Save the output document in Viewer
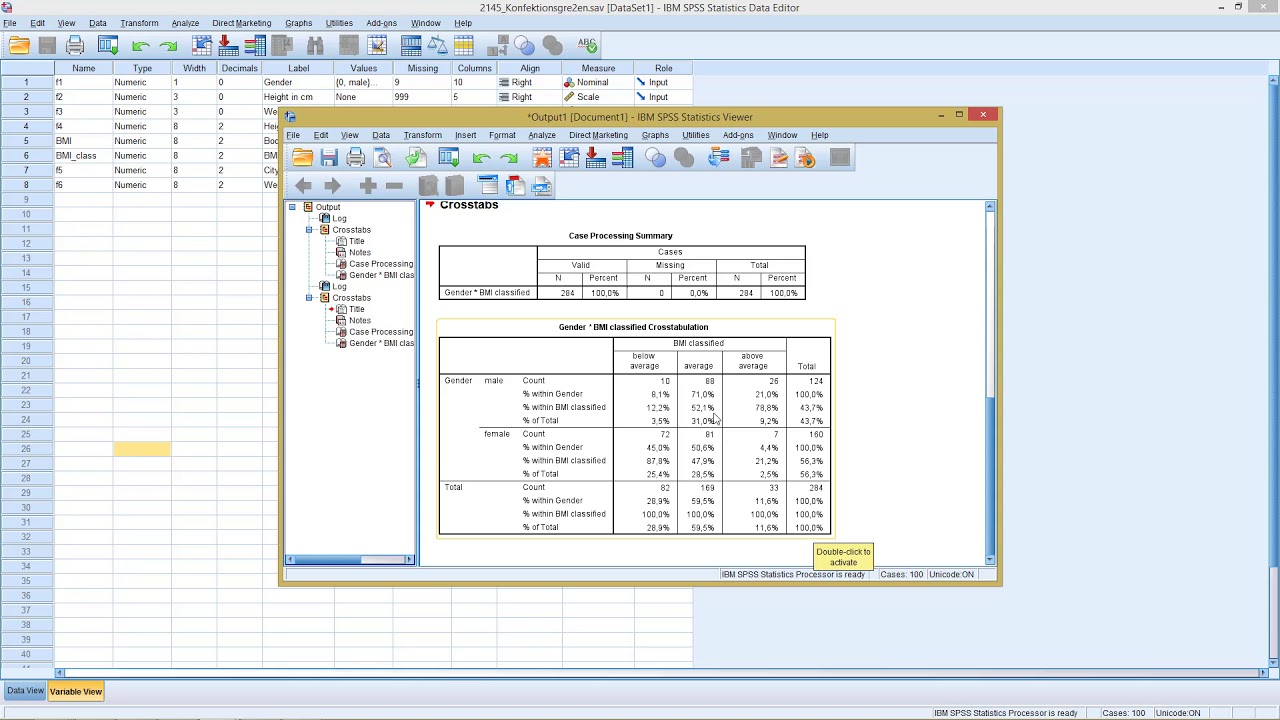Viewport: 1280px width, 720px height. tap(329, 158)
